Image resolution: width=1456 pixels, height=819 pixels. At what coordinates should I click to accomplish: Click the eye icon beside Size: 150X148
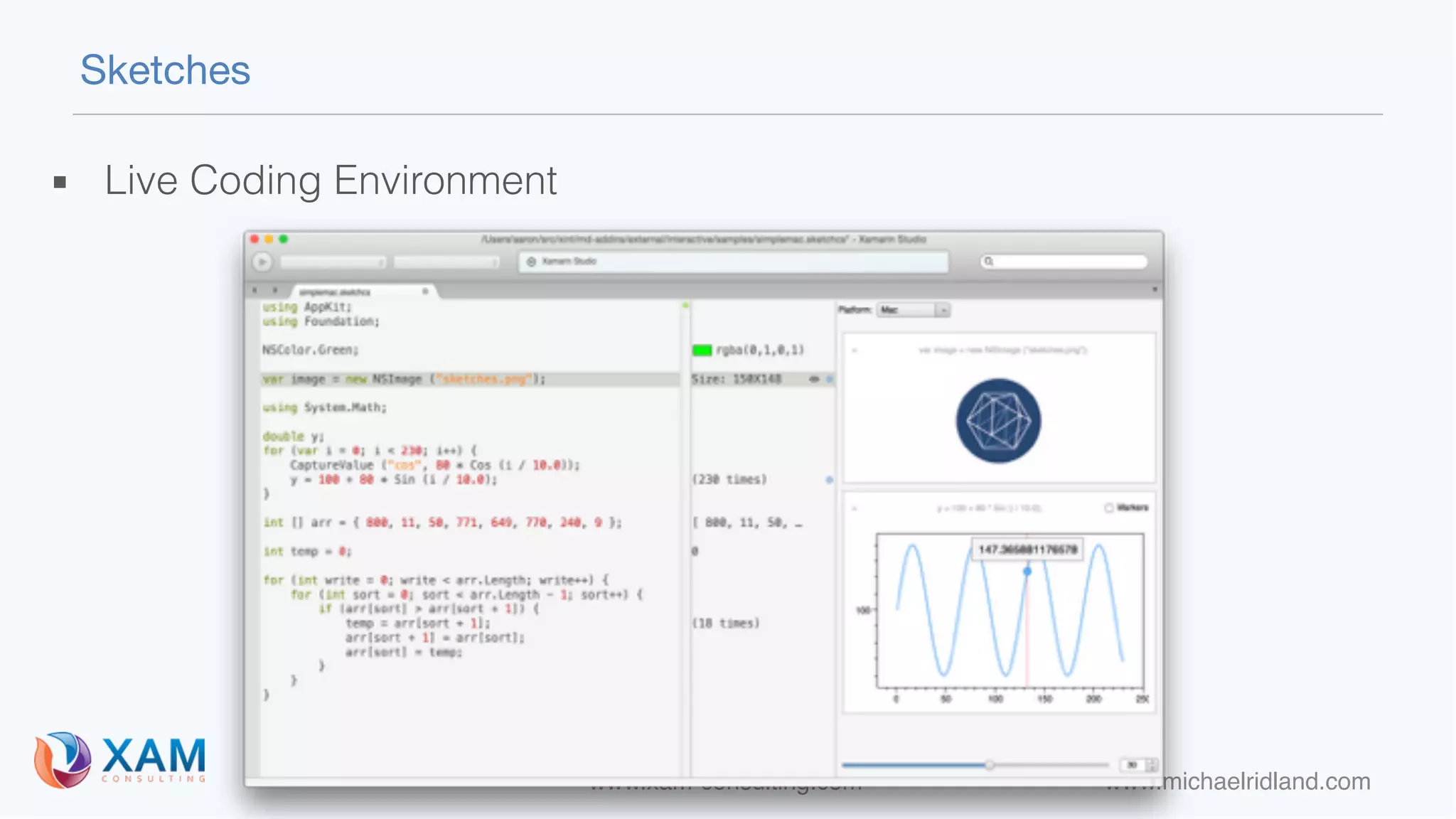click(814, 379)
